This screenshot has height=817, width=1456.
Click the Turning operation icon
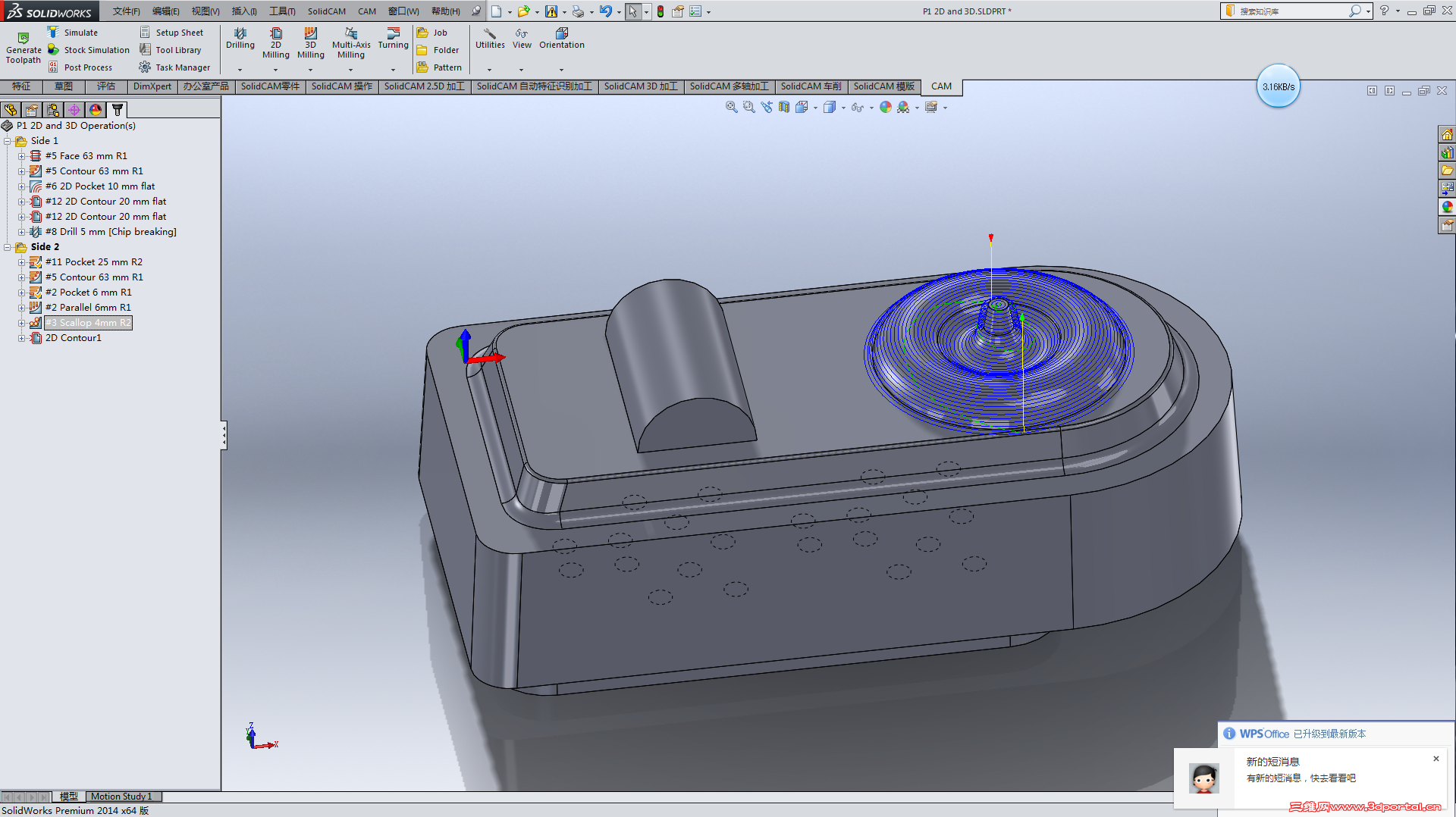394,33
